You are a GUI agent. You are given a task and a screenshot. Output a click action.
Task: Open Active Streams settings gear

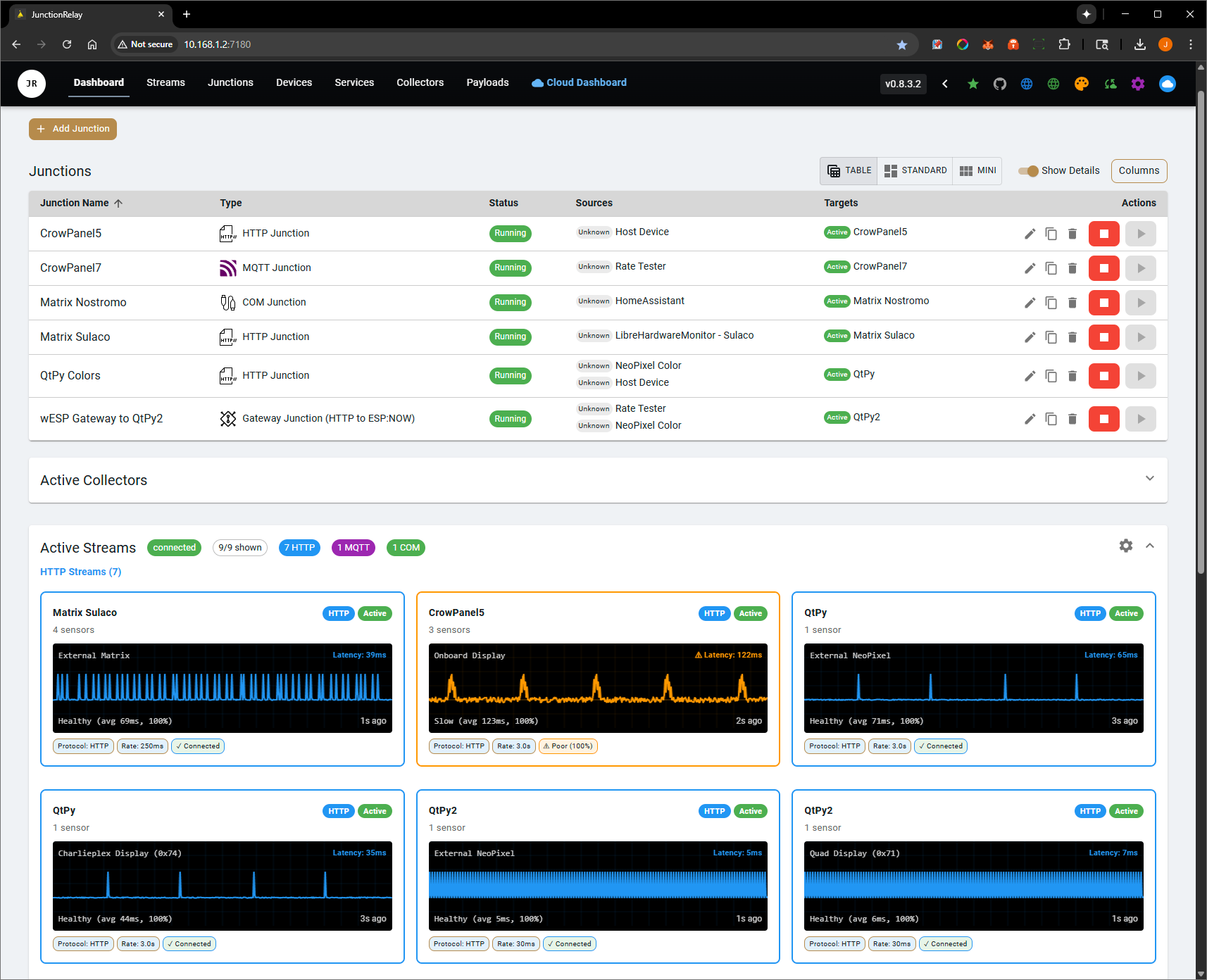click(1125, 546)
